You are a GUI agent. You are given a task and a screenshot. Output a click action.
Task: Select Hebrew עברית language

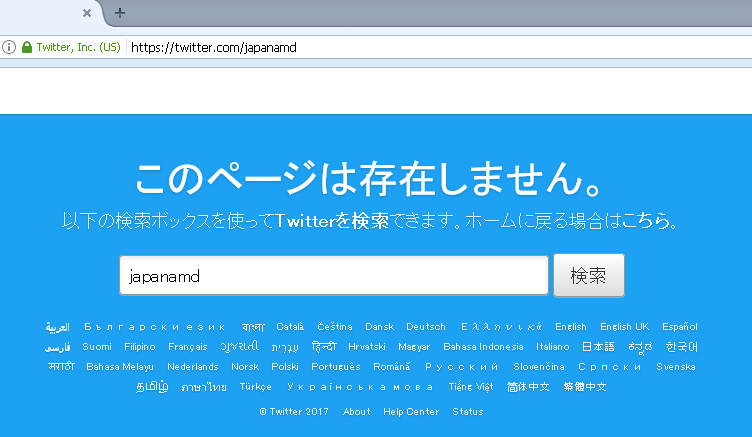285,347
